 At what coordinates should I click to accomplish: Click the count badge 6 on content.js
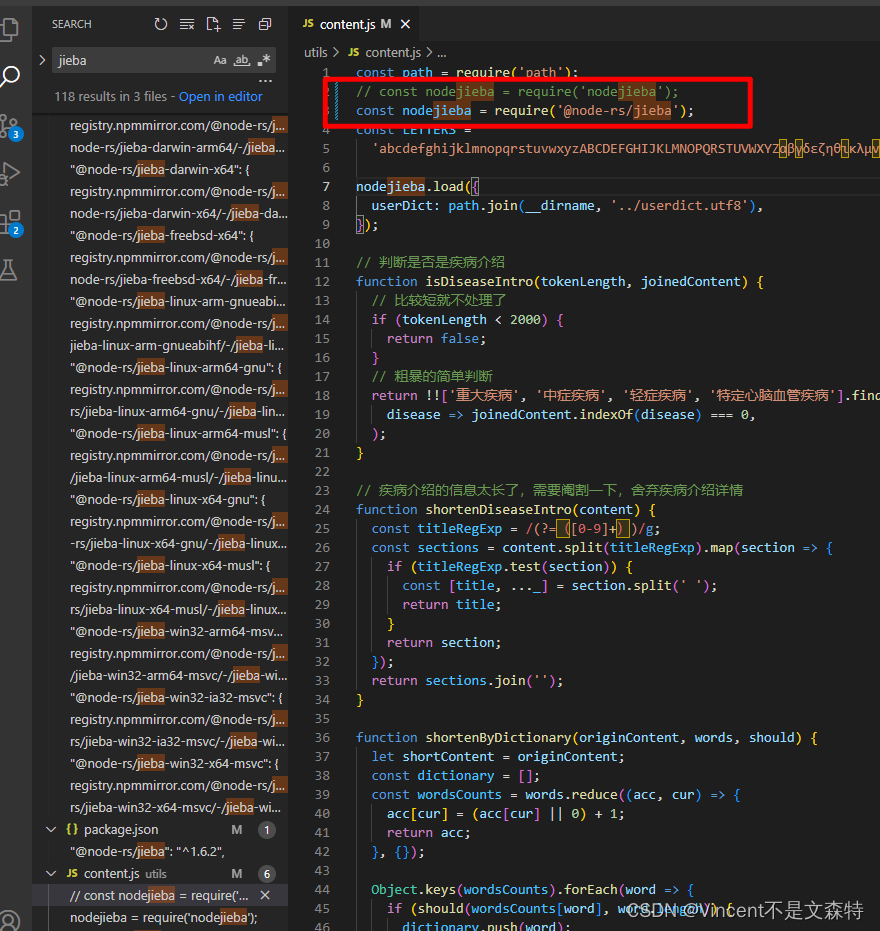tap(267, 873)
